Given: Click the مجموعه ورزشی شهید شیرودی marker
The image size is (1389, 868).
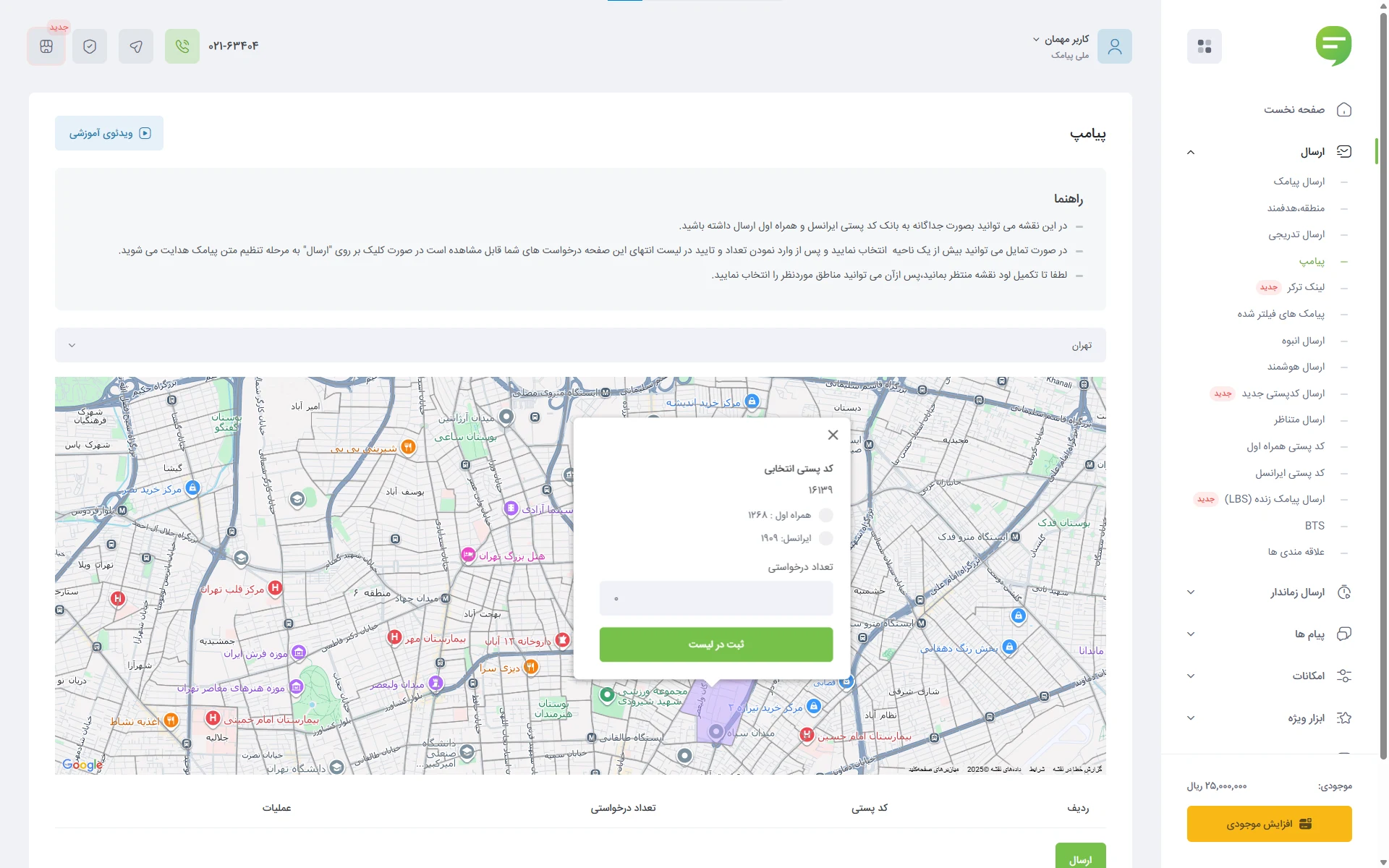Looking at the screenshot, I should point(607,695).
